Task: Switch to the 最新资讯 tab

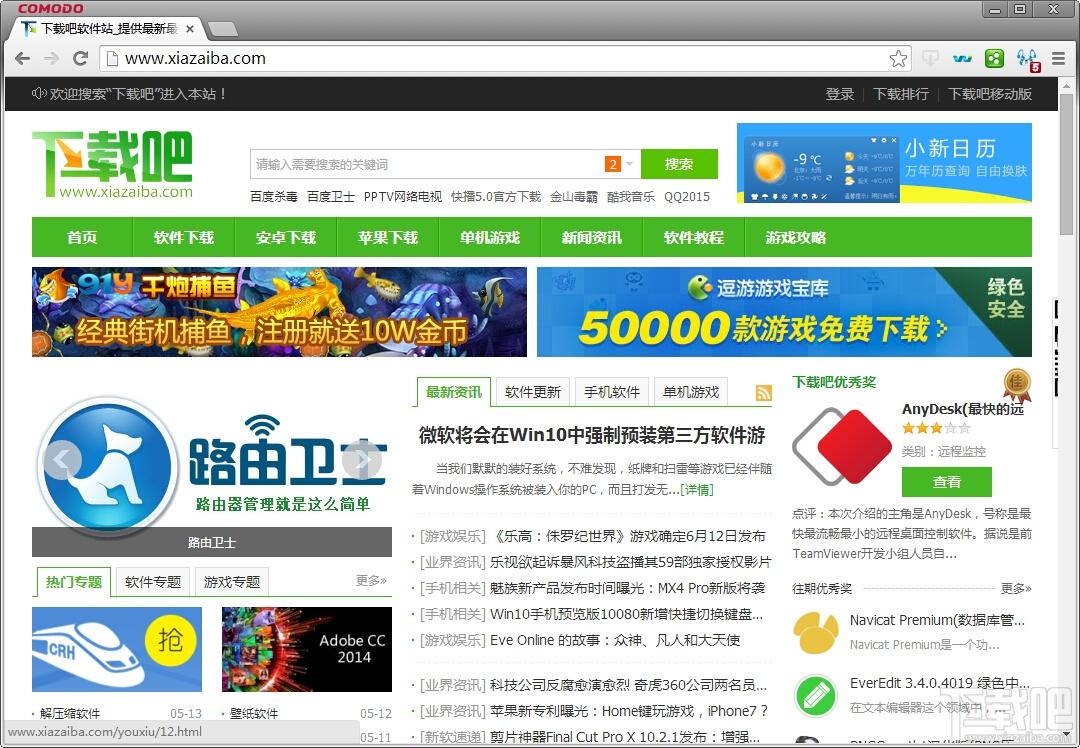Action: pos(454,392)
